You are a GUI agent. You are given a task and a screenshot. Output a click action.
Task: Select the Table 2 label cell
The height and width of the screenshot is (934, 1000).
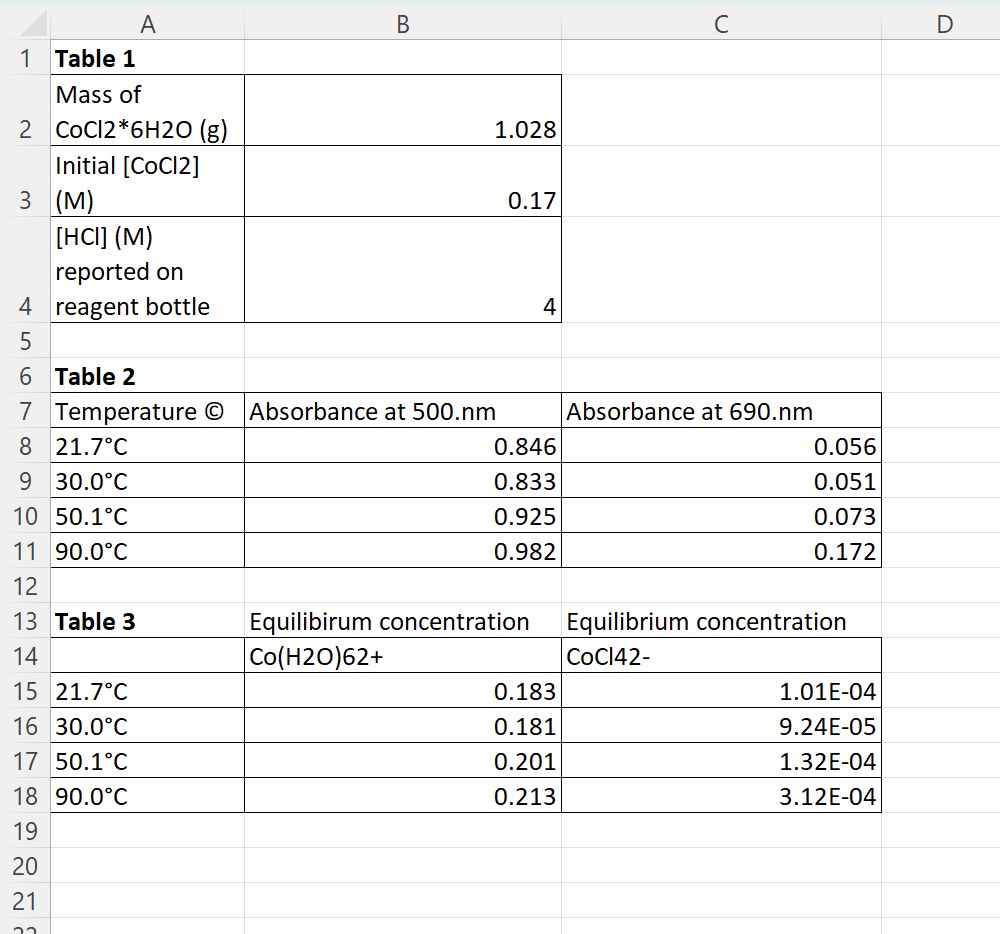click(x=148, y=376)
